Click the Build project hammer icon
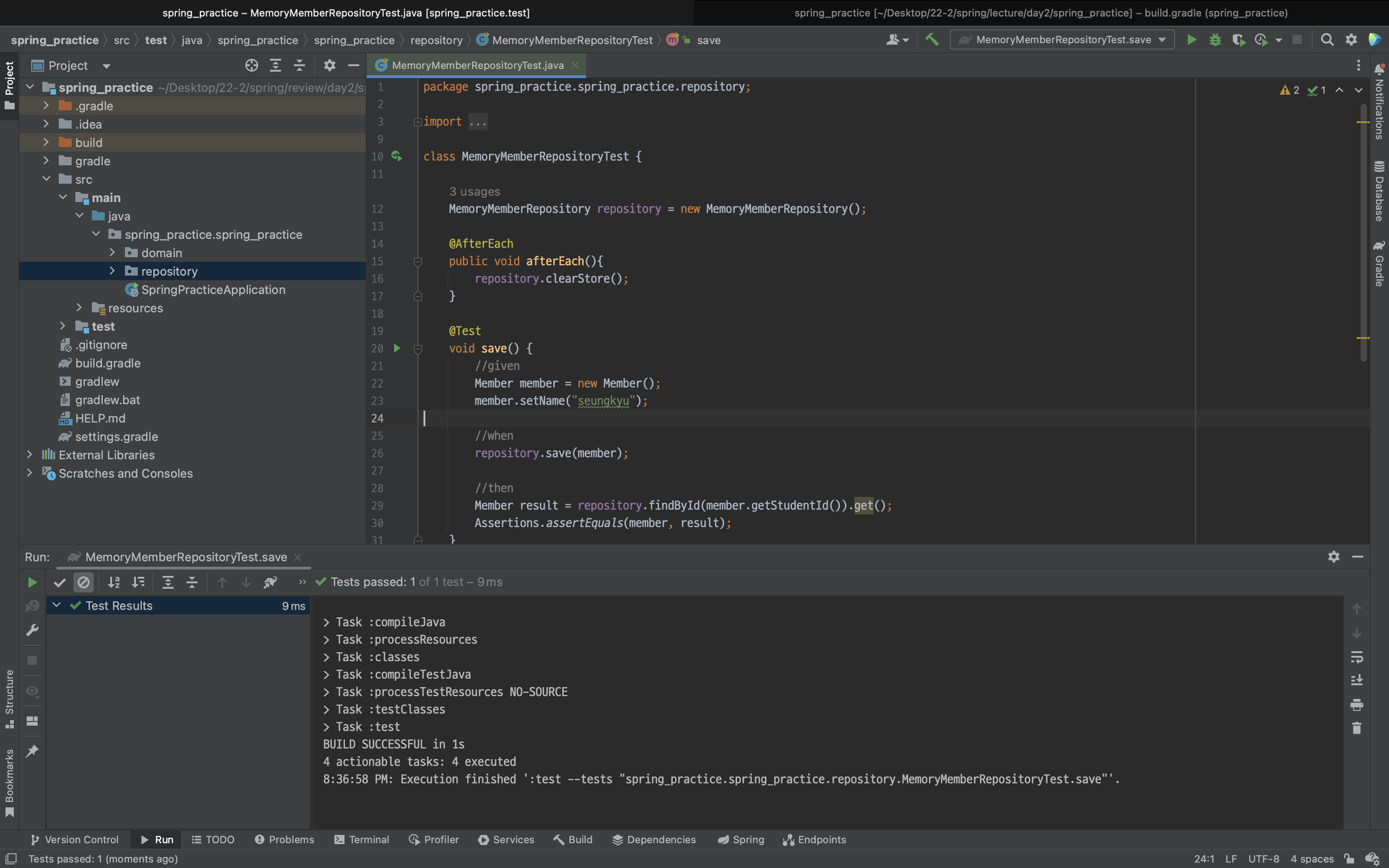This screenshot has height=868, width=1389. click(x=932, y=39)
